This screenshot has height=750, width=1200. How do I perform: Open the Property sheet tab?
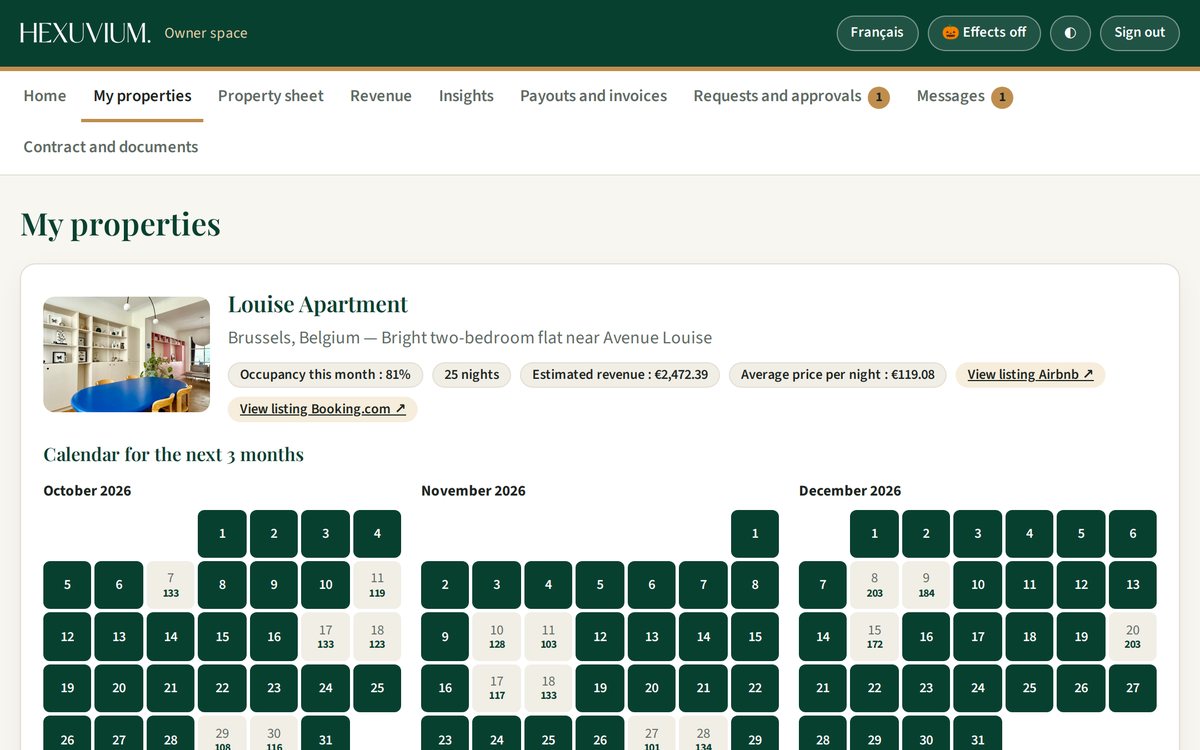(271, 96)
